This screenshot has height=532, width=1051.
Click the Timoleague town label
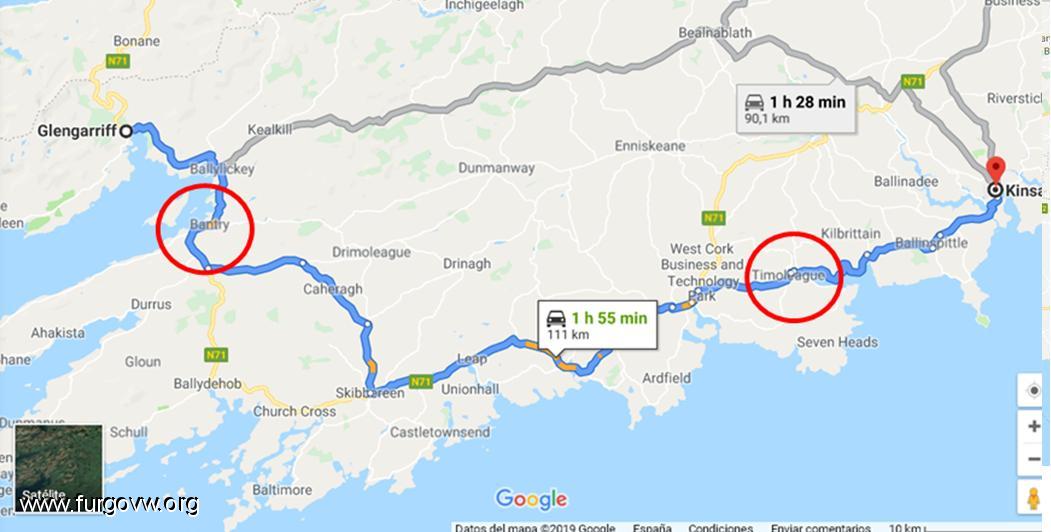point(788,275)
